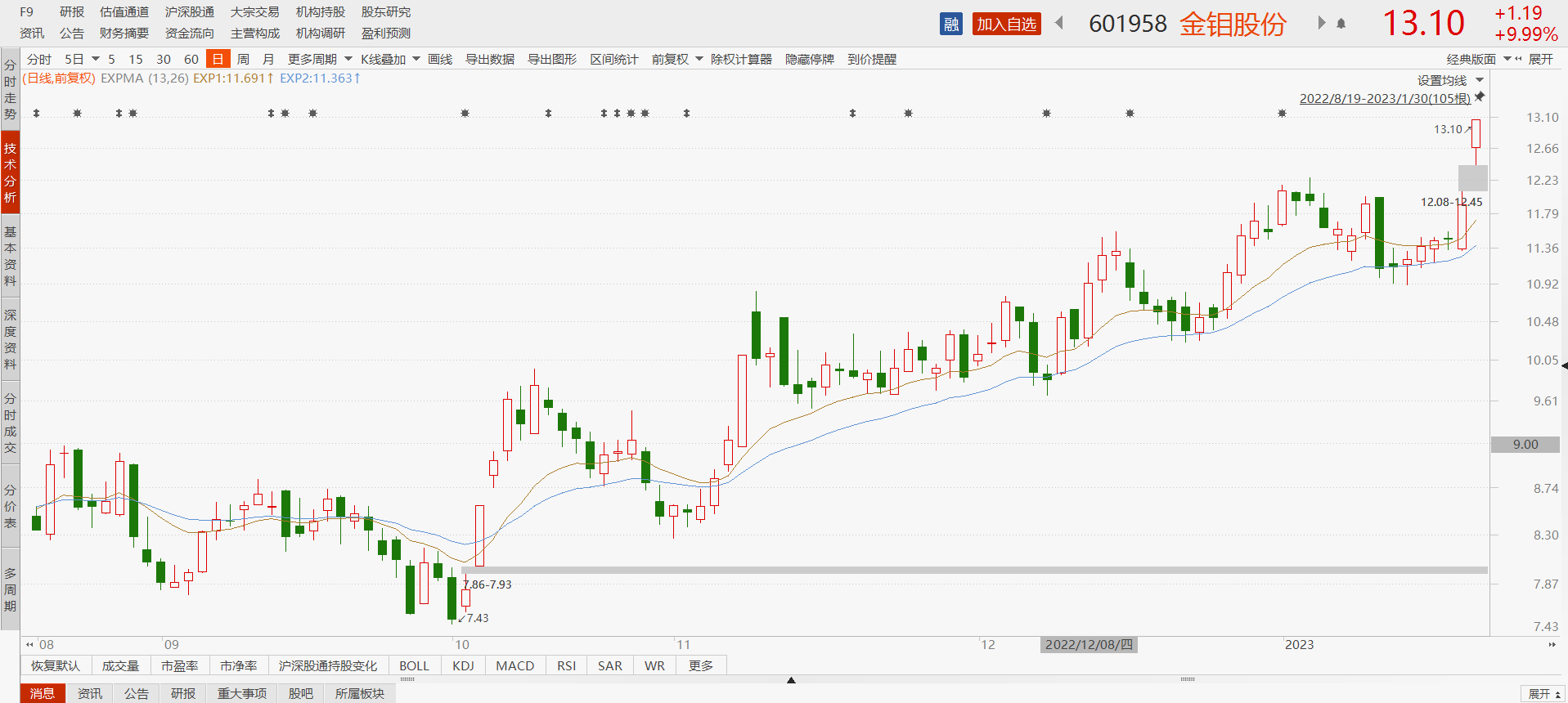Select 分时 intraday period
Screen dimensions: 1568x703
[x=39, y=59]
